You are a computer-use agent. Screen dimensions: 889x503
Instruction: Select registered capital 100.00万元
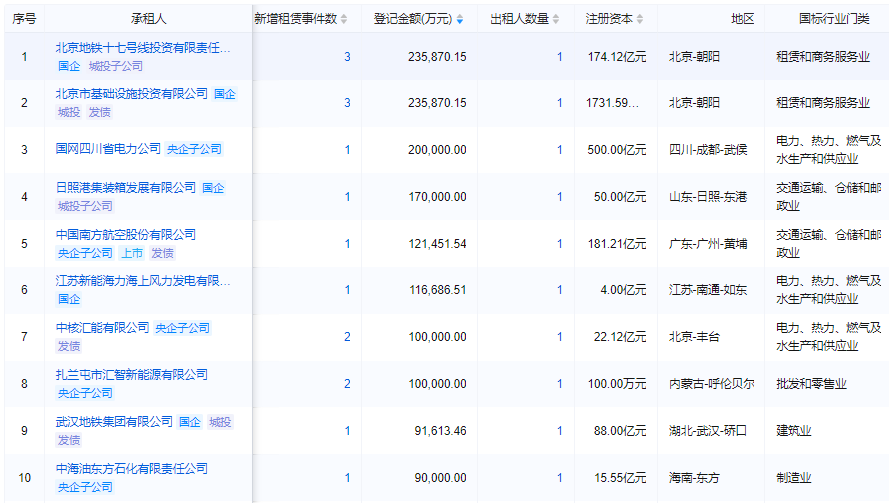pyautogui.click(x=617, y=384)
